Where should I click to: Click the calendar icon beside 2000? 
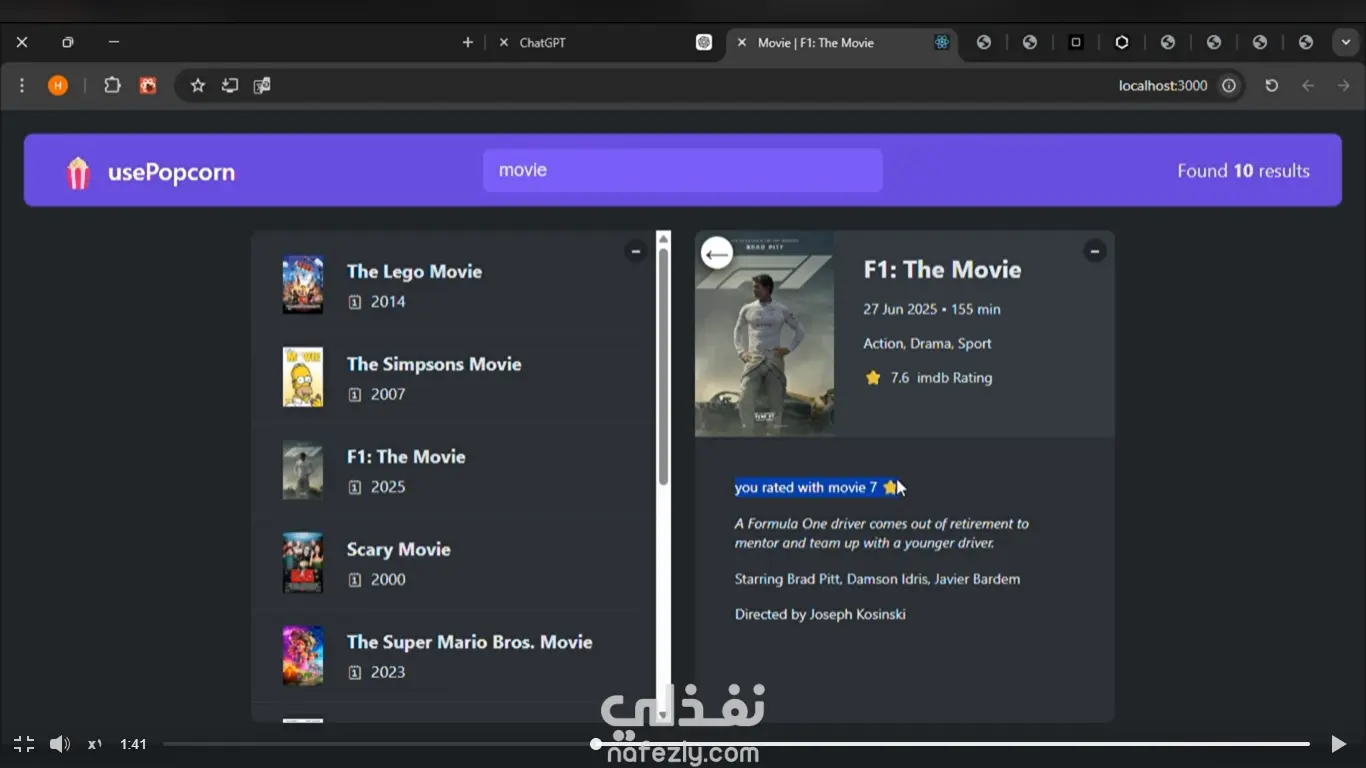(354, 580)
